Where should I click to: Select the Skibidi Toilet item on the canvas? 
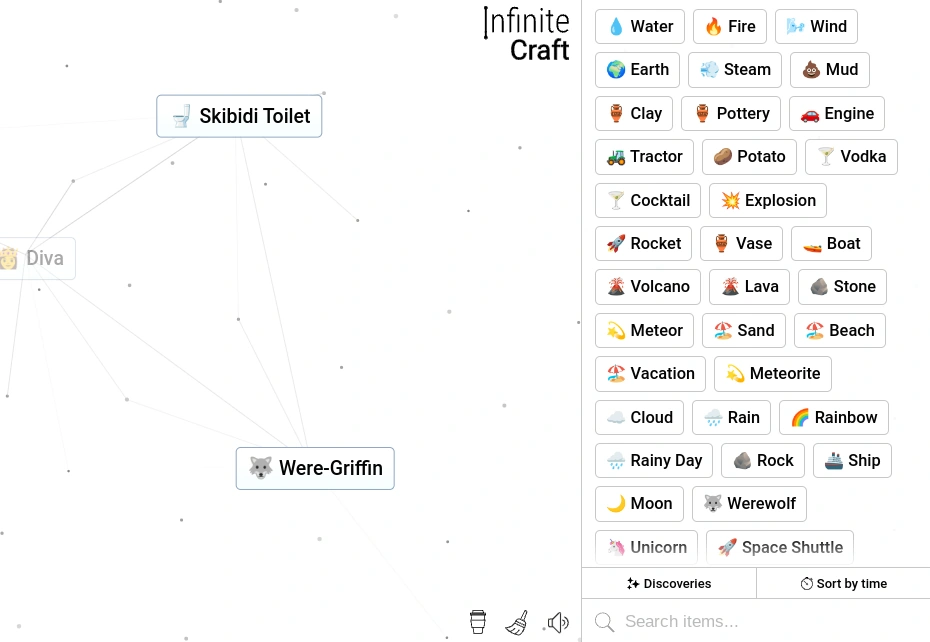[x=239, y=116]
